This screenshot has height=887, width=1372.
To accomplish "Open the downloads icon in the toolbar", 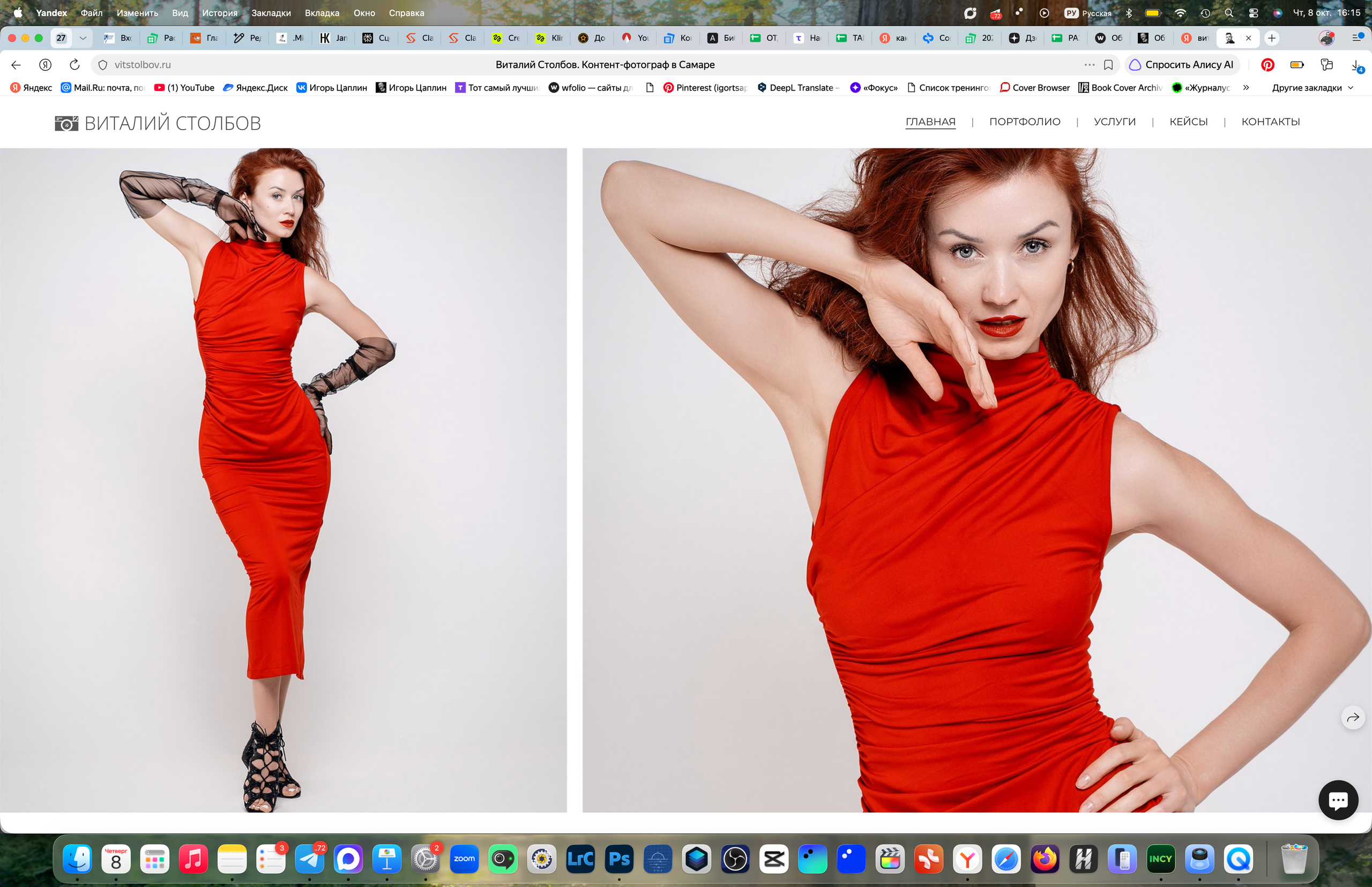I will 1357,66.
